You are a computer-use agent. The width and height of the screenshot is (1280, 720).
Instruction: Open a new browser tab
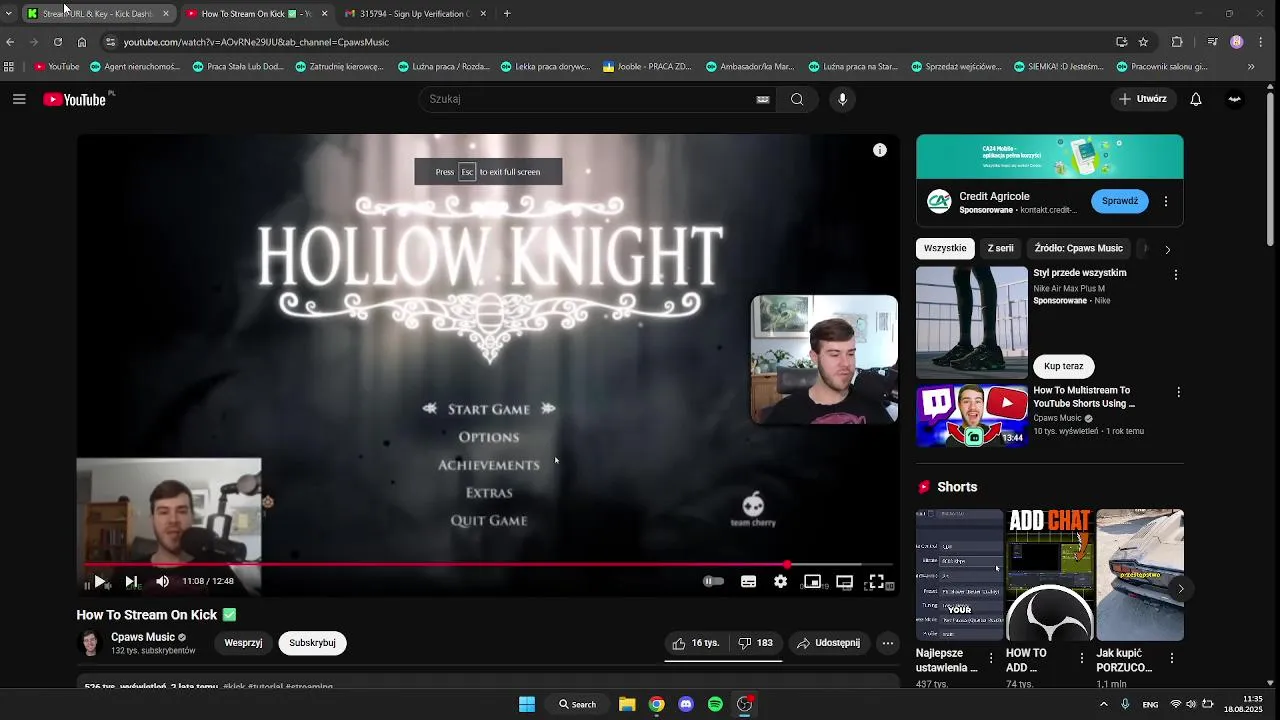507,14
